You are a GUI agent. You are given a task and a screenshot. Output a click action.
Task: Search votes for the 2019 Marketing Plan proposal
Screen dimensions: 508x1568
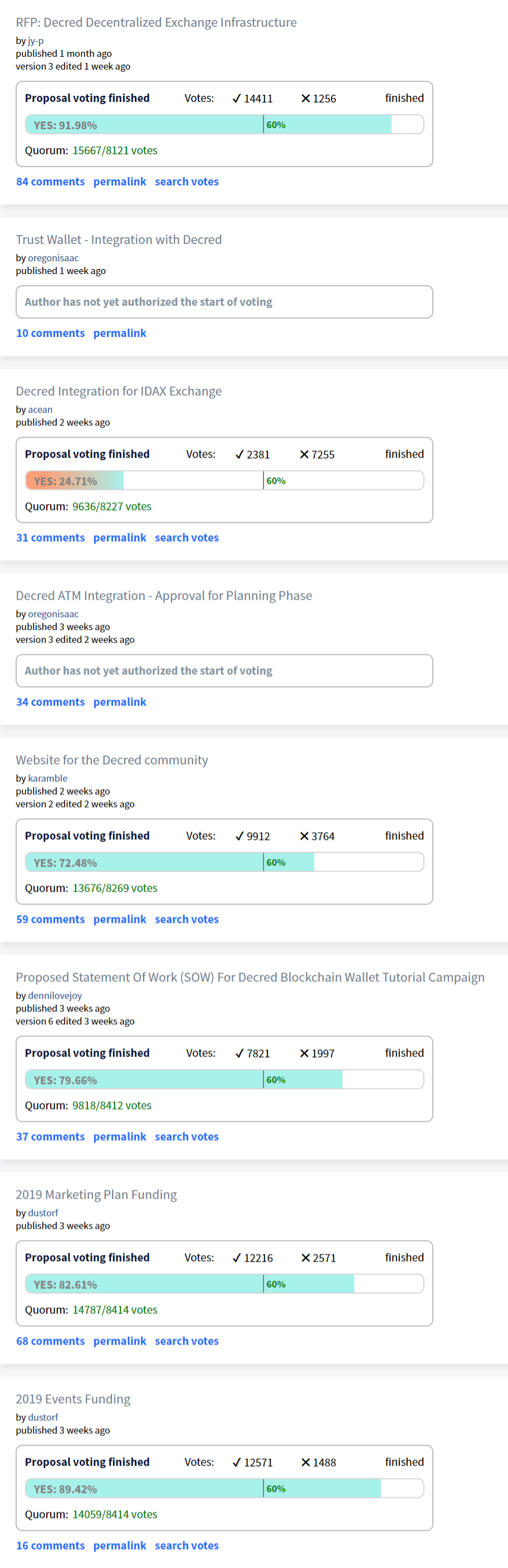(187, 1341)
